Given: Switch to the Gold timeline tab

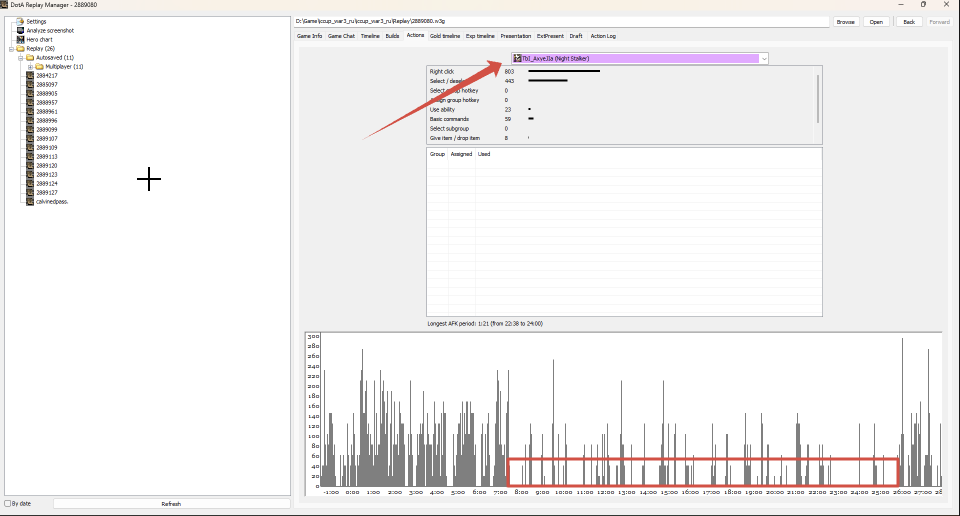Looking at the screenshot, I should [x=444, y=36].
